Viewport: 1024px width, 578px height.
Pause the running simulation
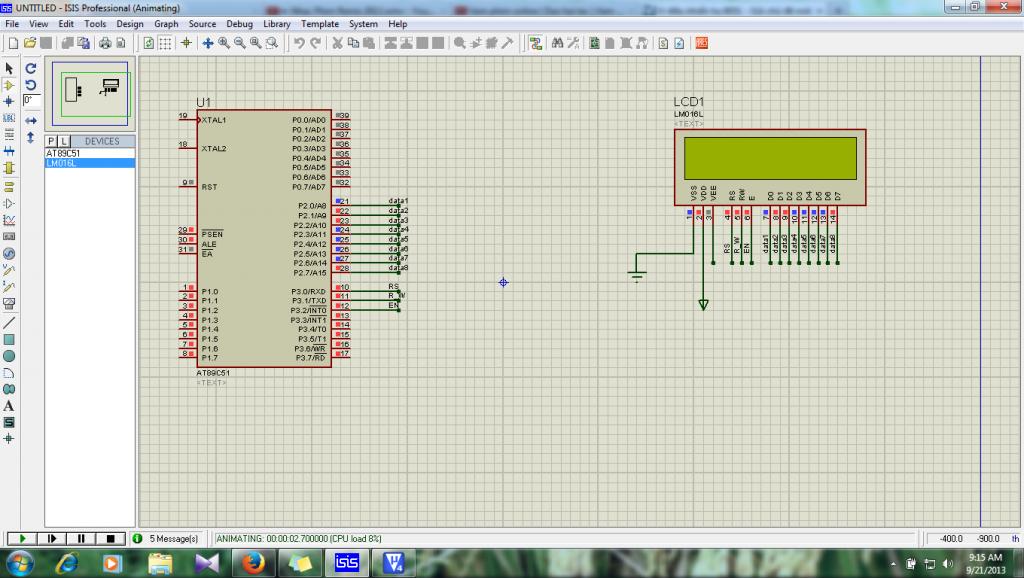pyautogui.click(x=82, y=538)
